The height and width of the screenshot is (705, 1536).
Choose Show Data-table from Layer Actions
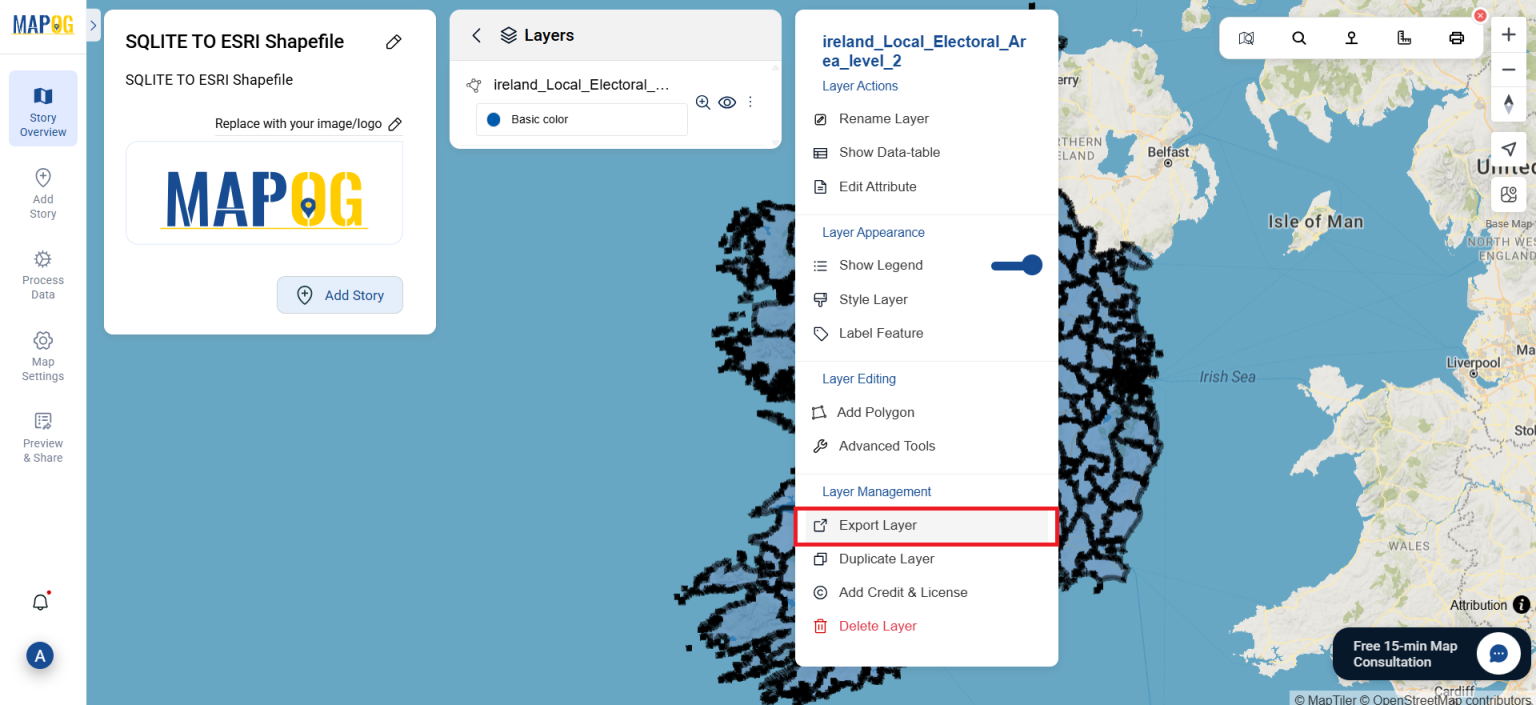point(888,152)
